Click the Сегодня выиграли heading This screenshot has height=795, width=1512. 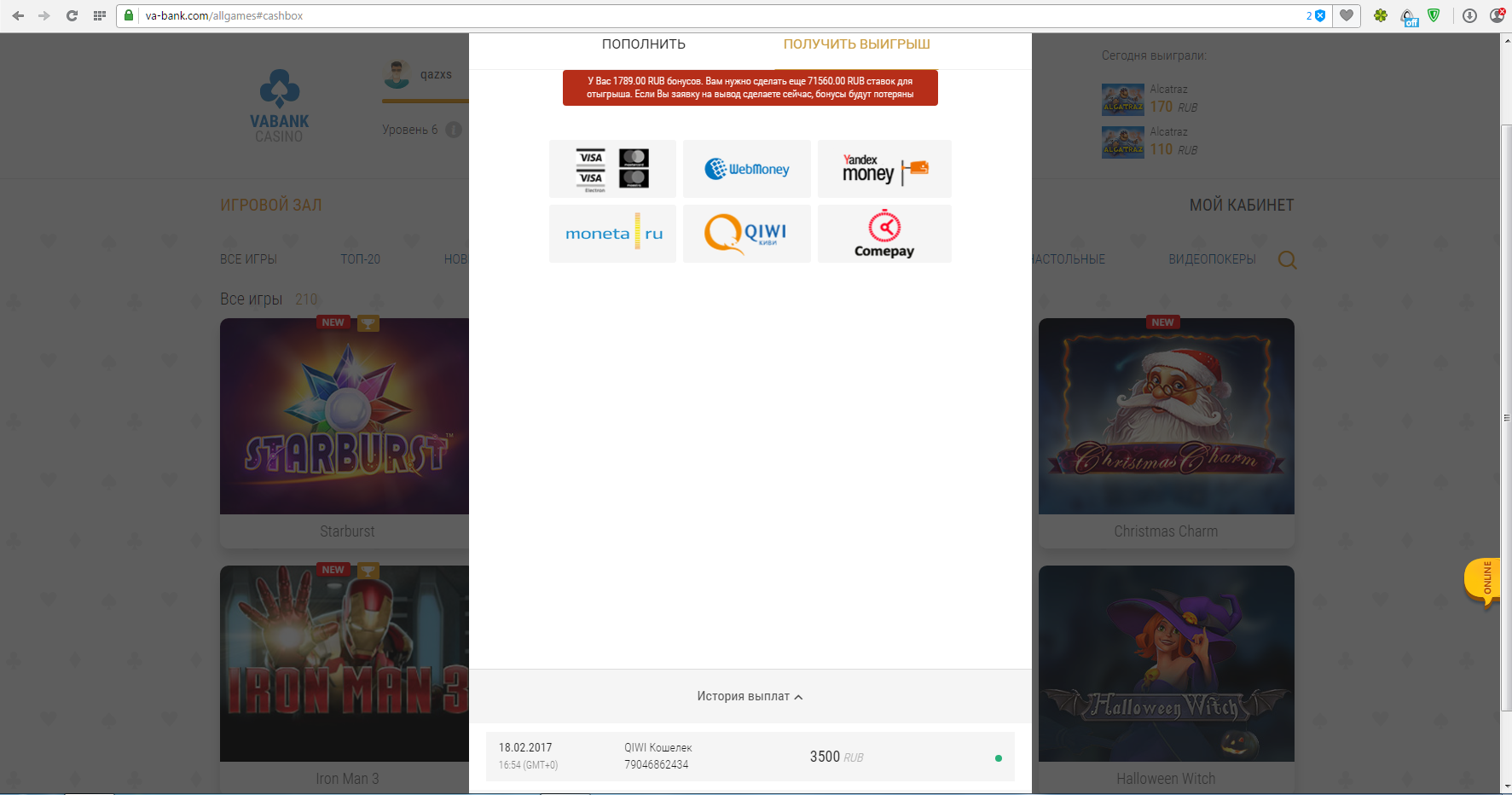tap(1154, 55)
